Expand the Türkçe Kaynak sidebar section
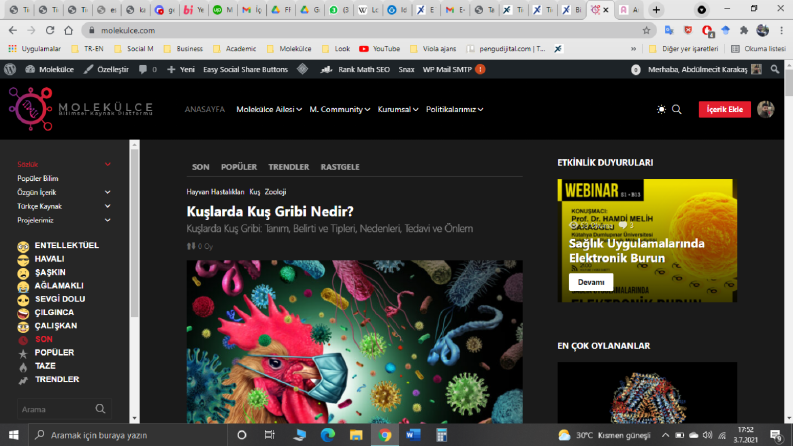Screen dimensions: 793x446 107,206
